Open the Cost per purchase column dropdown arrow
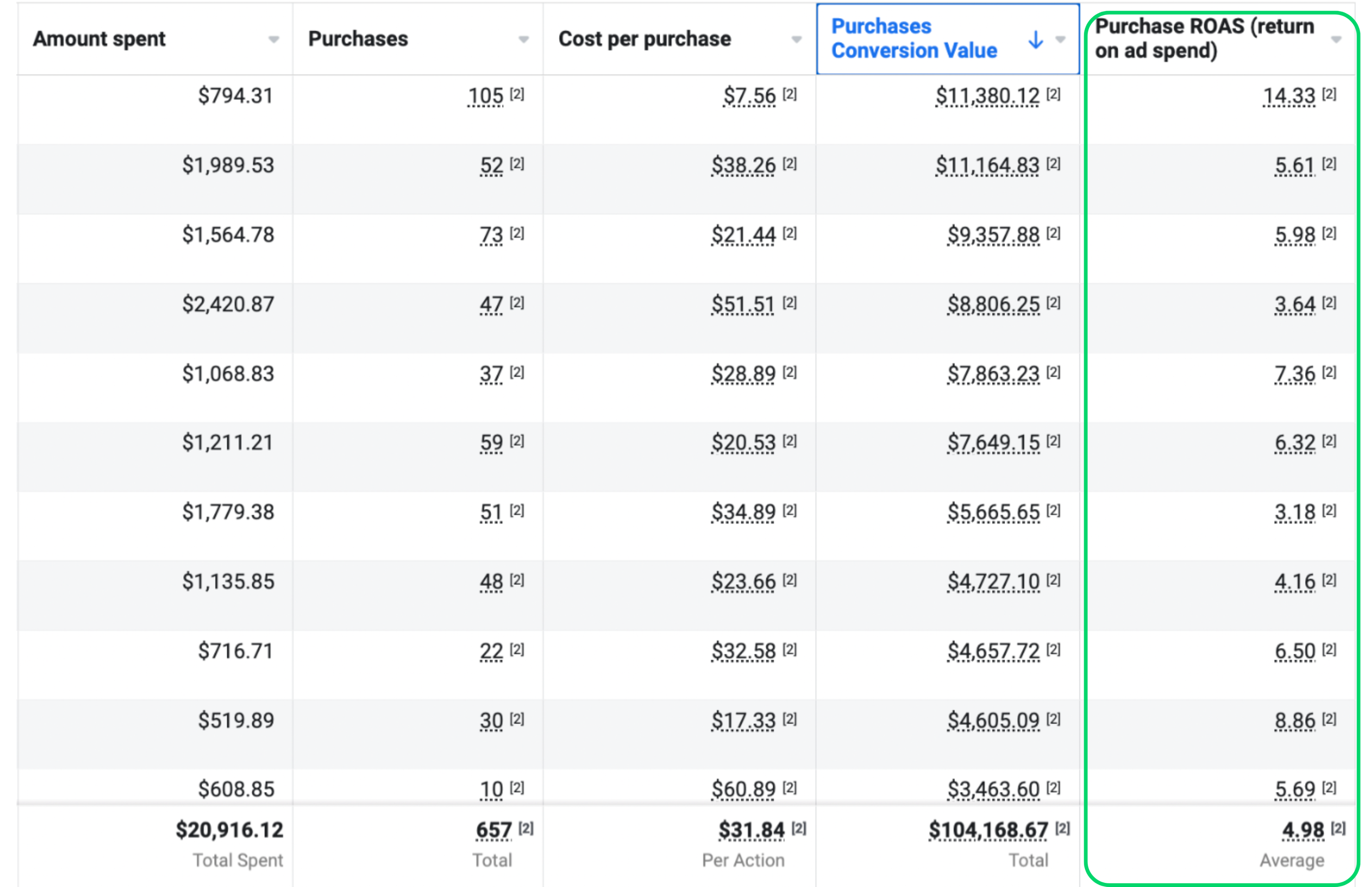 [797, 39]
